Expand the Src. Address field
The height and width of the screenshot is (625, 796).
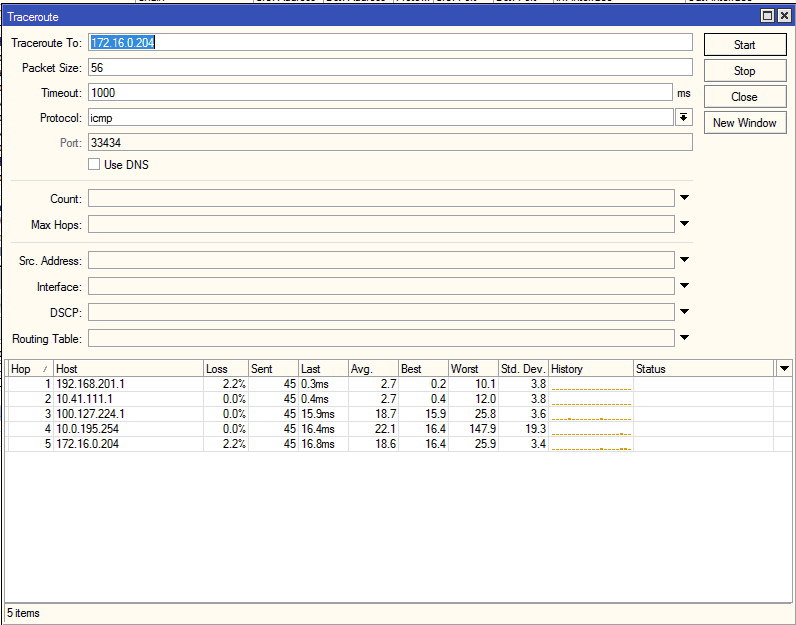684,260
